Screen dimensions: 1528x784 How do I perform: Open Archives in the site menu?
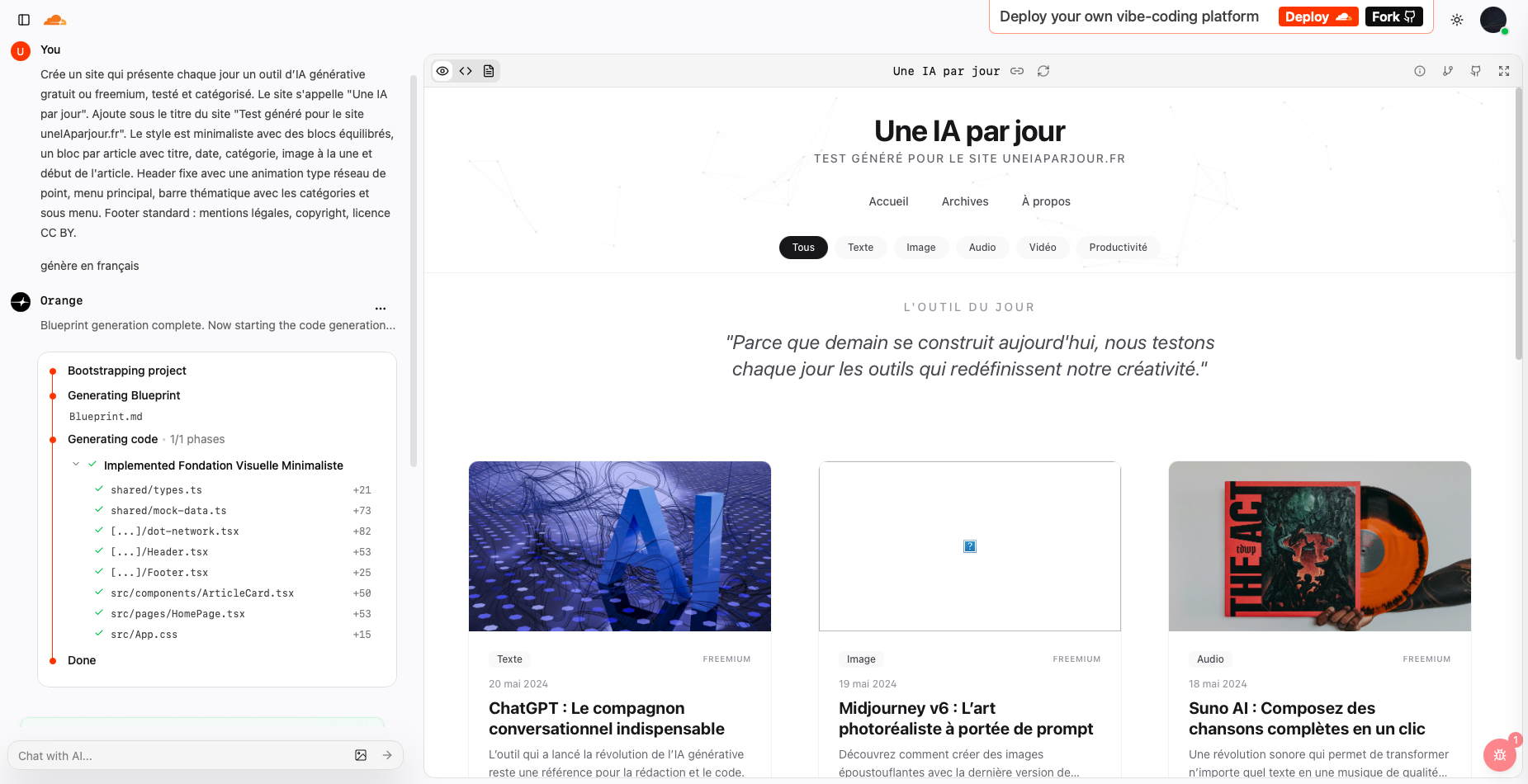[x=964, y=201]
